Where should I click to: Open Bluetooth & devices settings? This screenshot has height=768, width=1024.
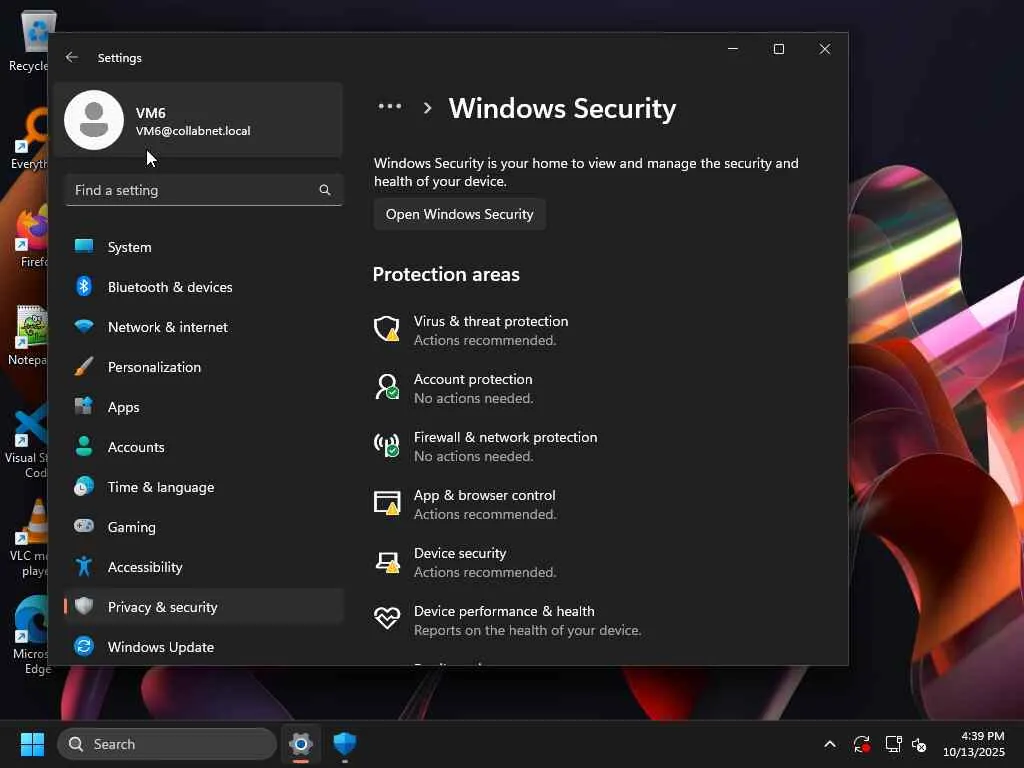pos(204,287)
